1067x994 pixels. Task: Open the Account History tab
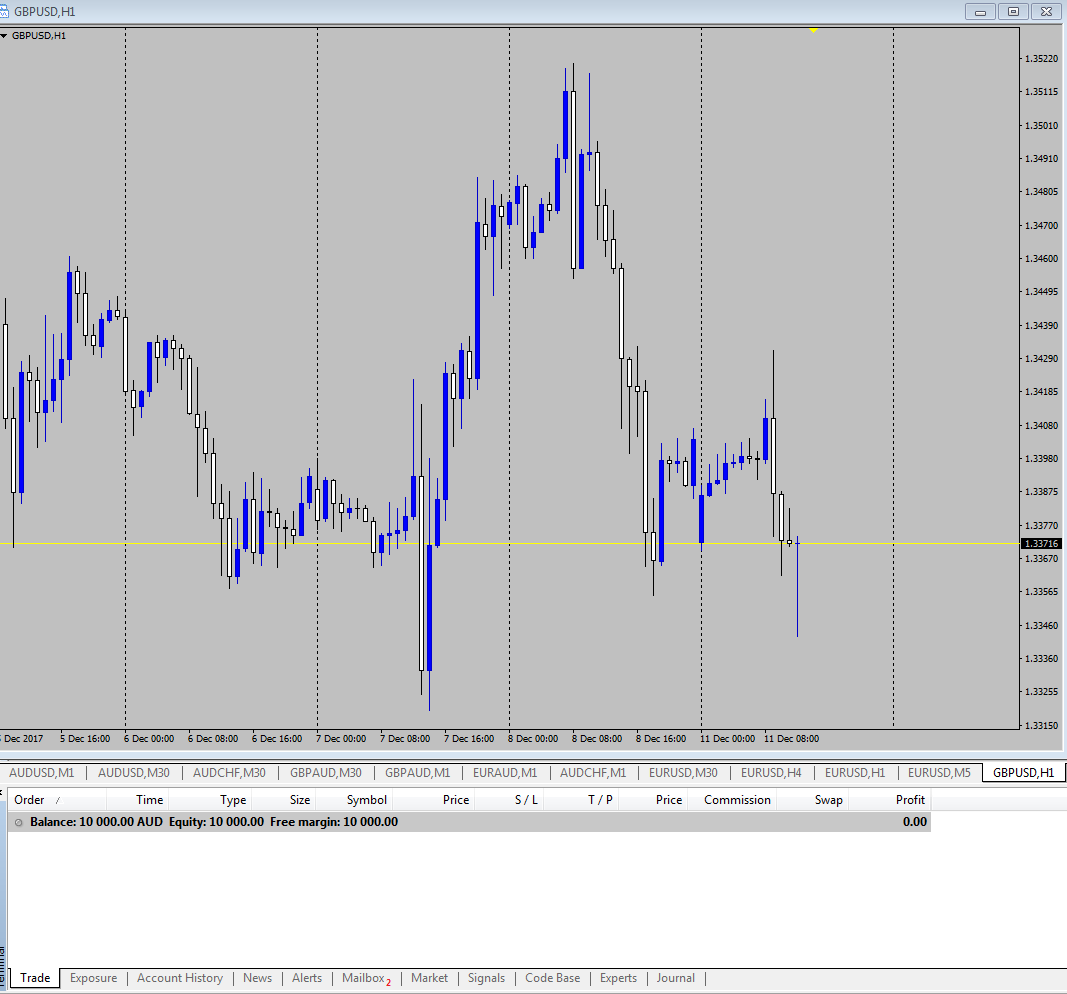tap(180, 978)
